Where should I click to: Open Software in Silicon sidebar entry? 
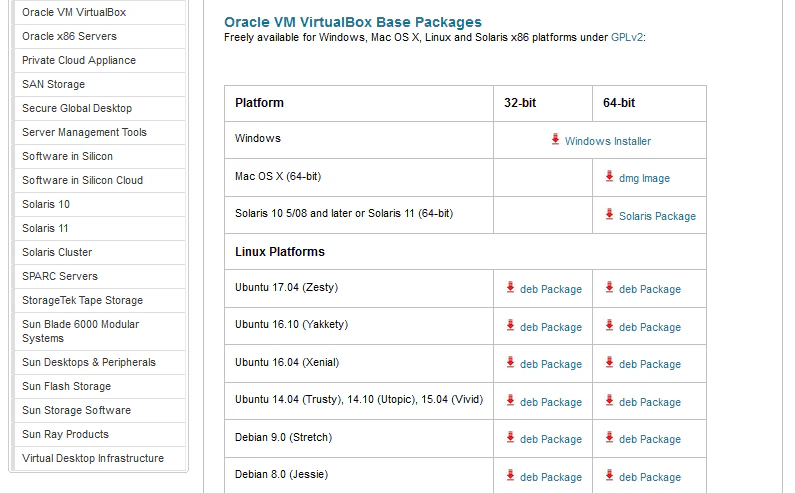pos(100,156)
